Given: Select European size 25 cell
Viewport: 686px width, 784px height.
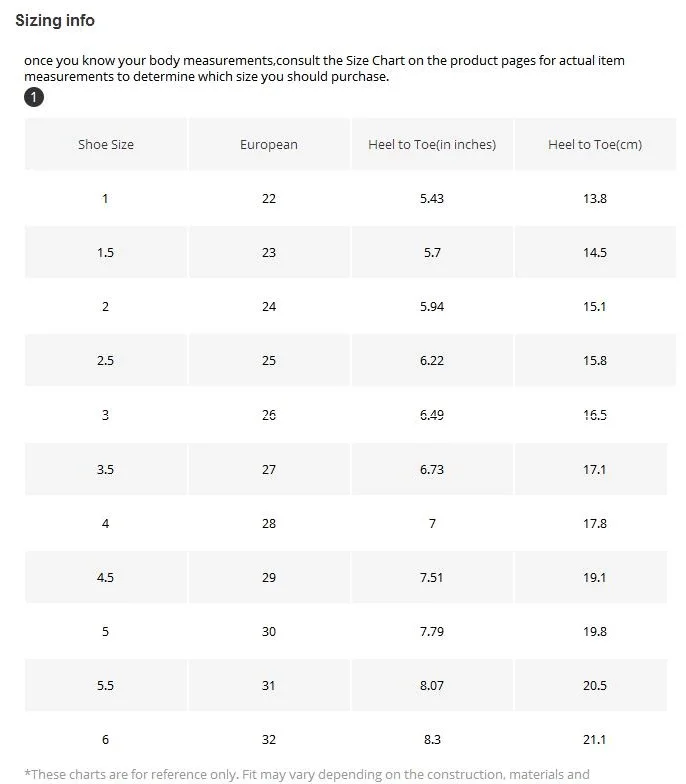Looking at the screenshot, I should coord(269,360).
